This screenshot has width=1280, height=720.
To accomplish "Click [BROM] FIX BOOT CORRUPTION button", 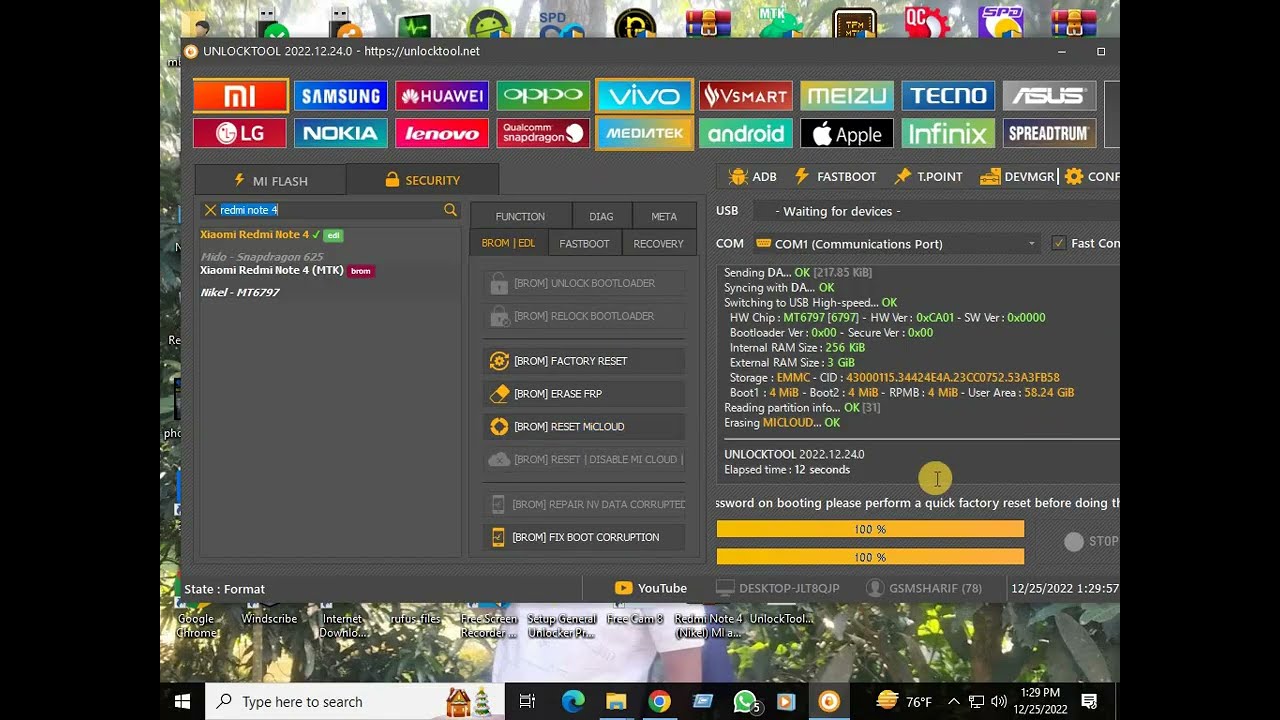I will tap(585, 538).
